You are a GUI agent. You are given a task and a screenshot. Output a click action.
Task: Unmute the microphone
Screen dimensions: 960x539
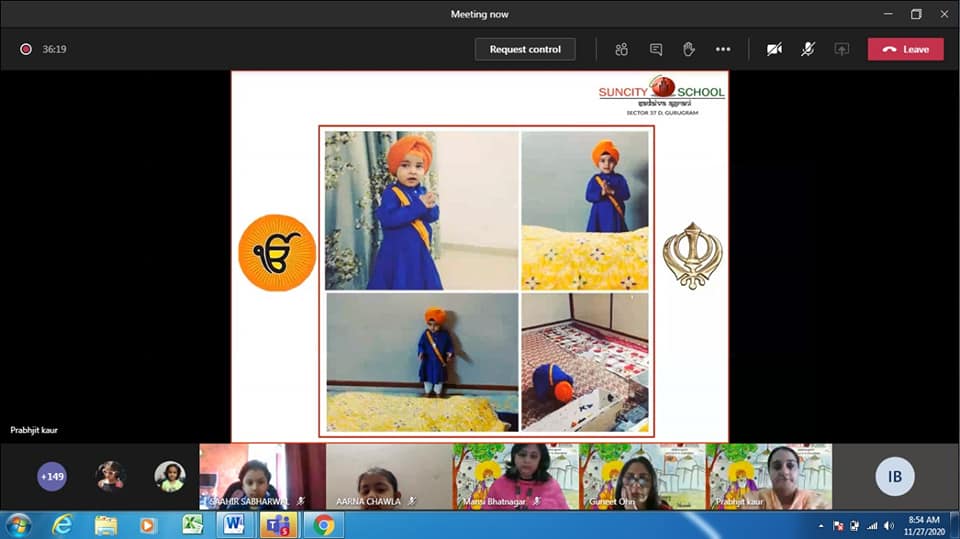[x=808, y=49]
